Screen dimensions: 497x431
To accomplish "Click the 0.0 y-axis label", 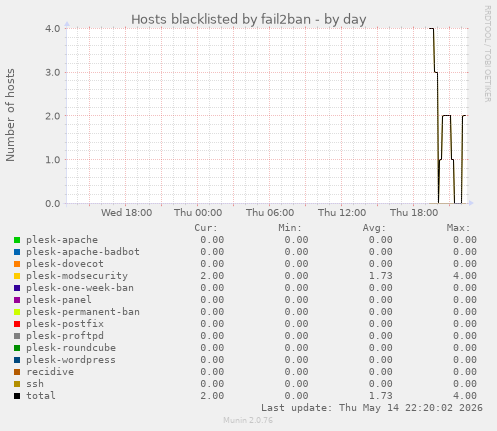I will [x=53, y=203].
